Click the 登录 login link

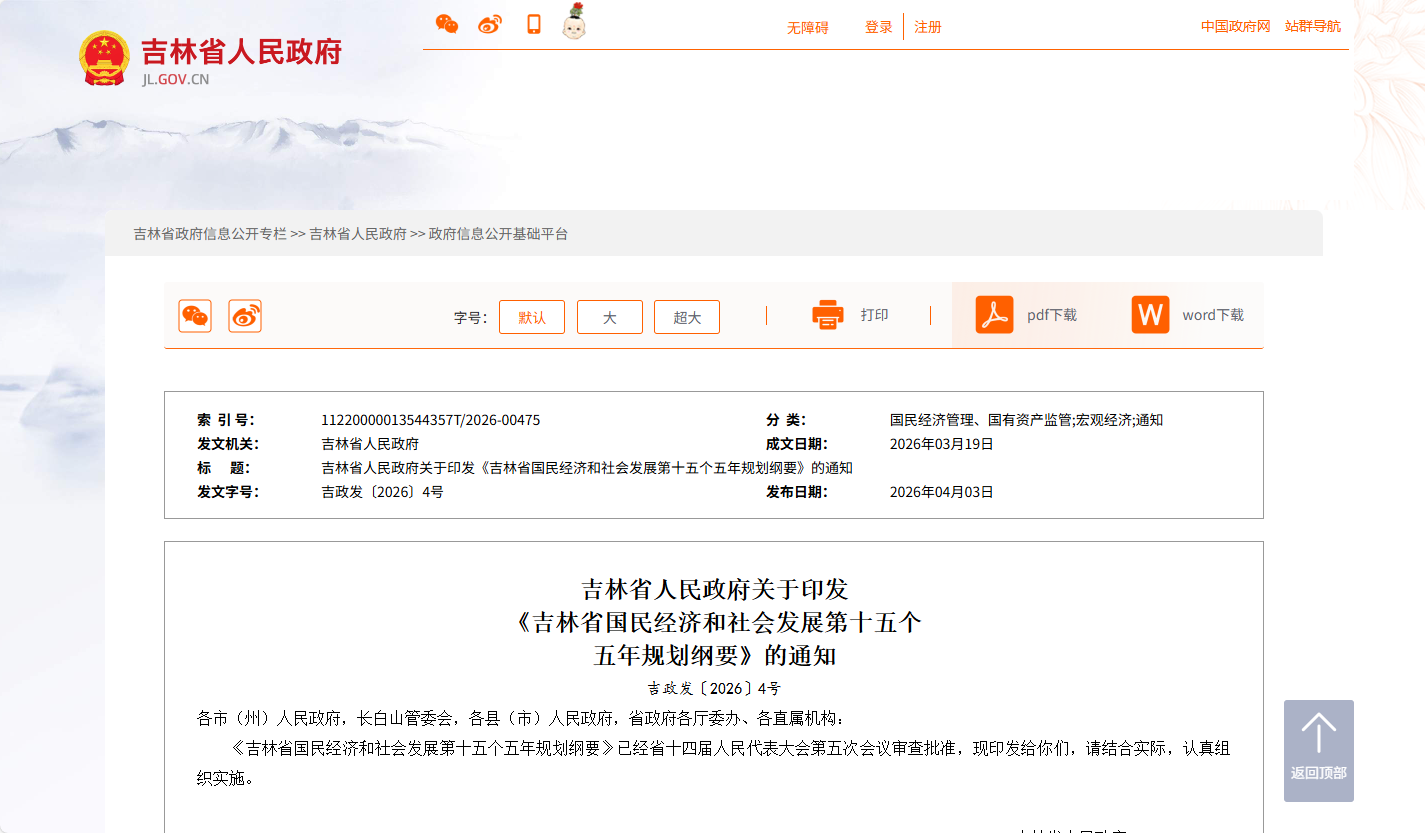coord(878,28)
